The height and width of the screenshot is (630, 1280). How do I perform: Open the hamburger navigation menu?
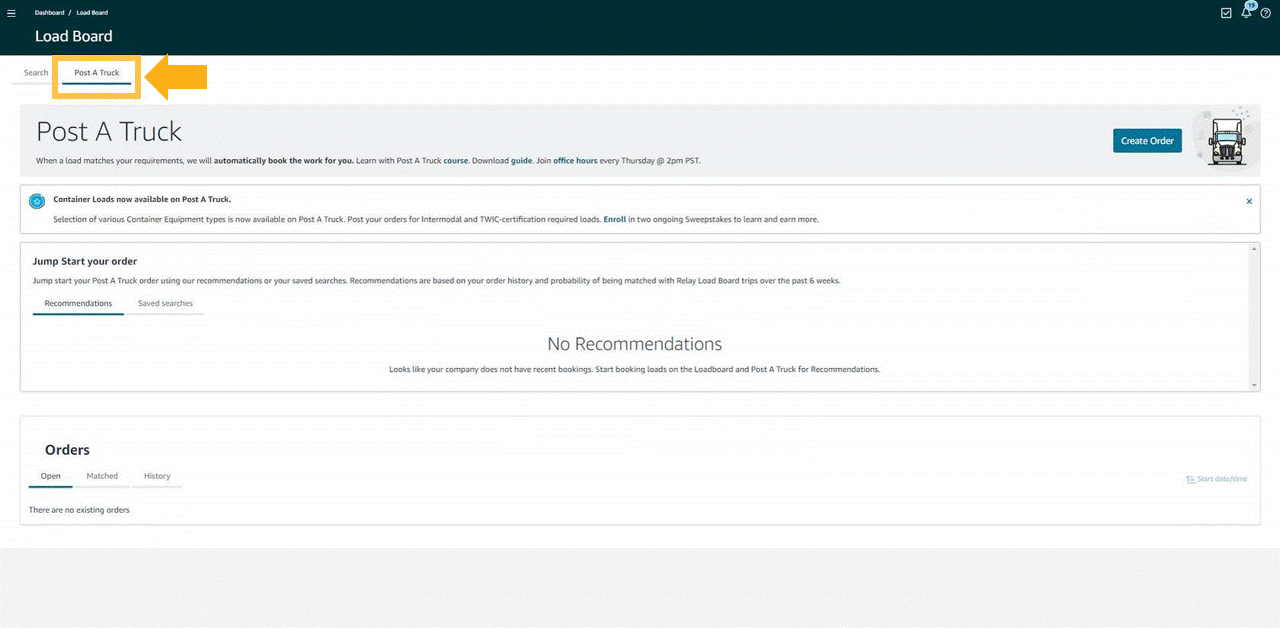click(x=11, y=13)
